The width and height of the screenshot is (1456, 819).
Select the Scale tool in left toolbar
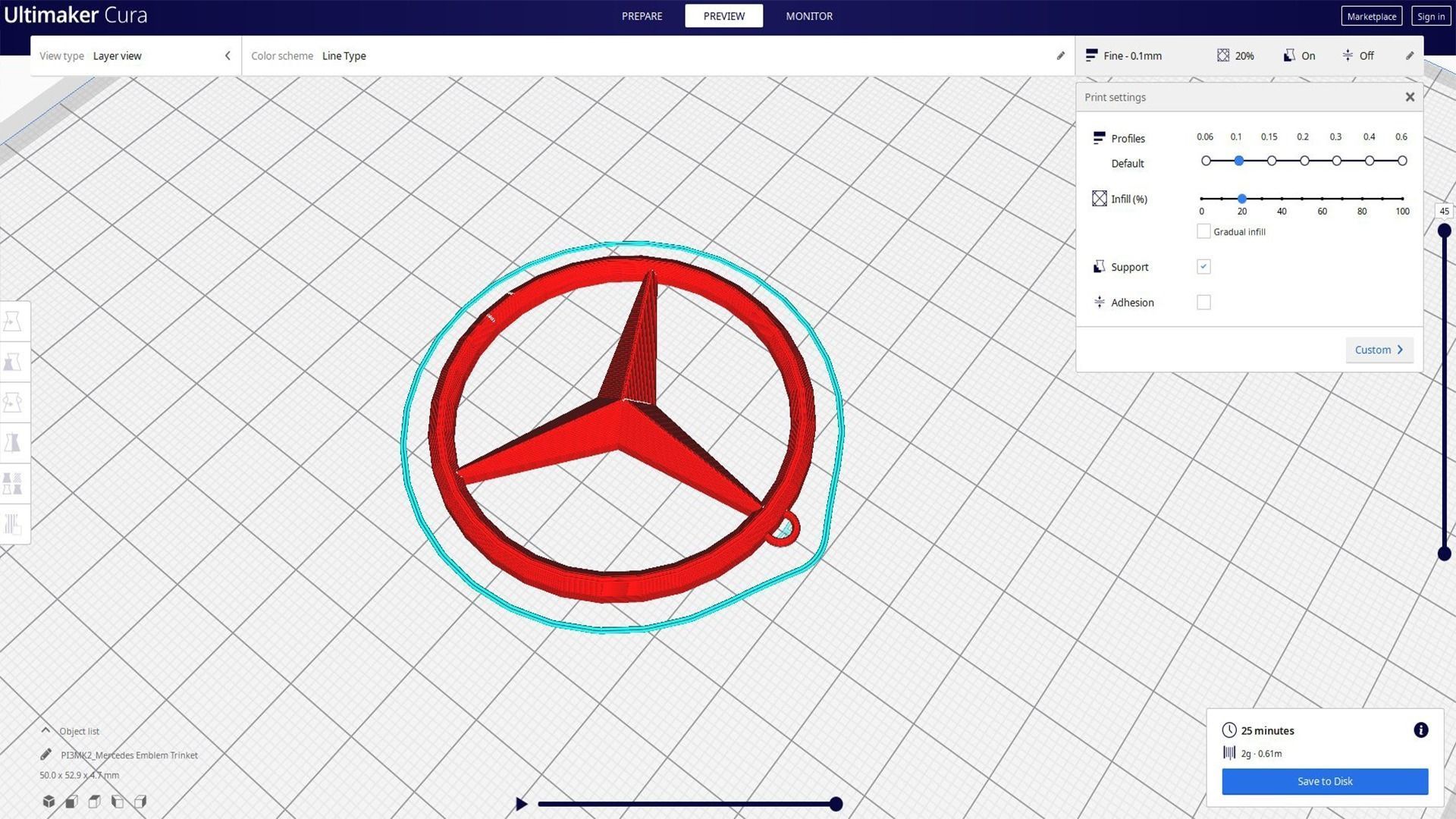pos(13,362)
